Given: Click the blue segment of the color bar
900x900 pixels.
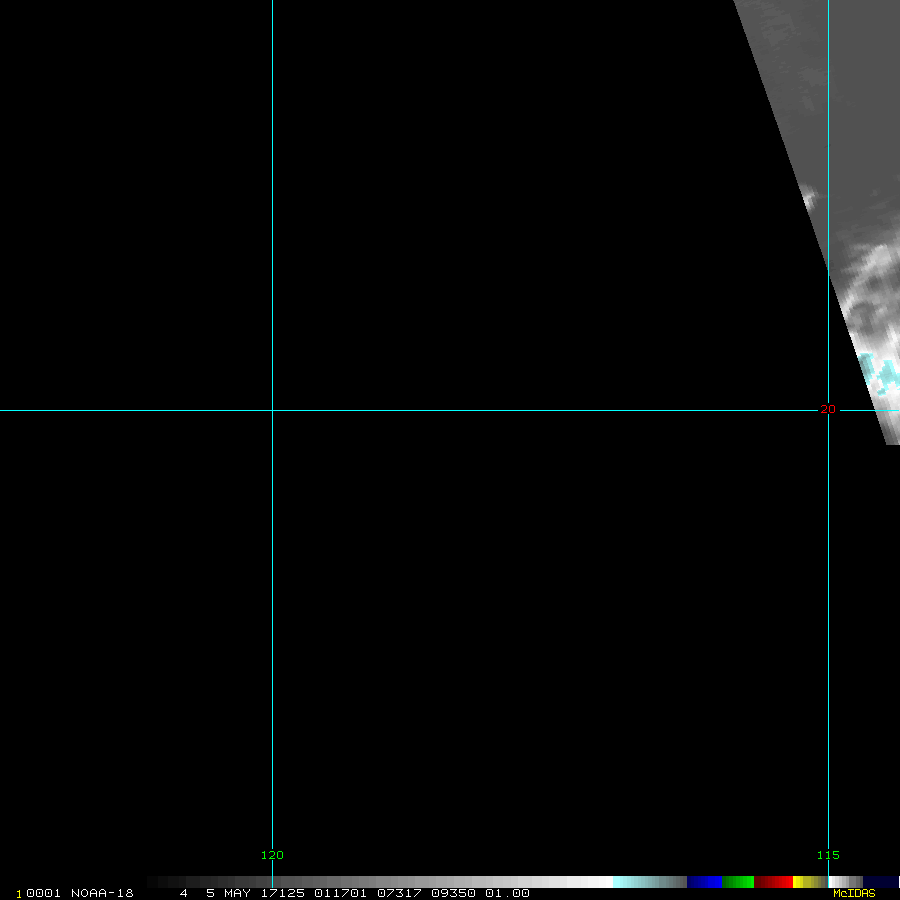Looking at the screenshot, I should [704, 882].
